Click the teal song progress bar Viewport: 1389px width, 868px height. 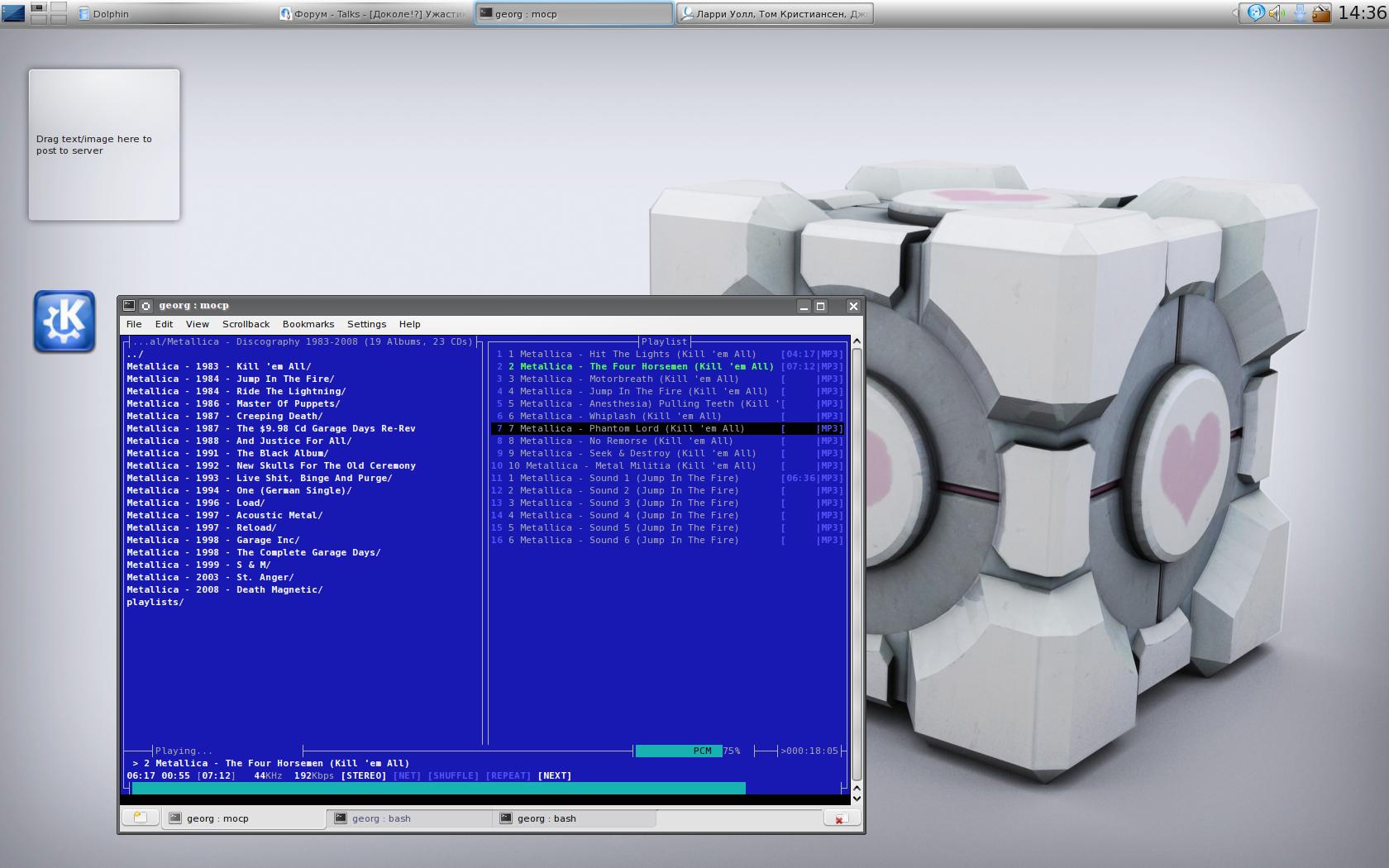click(x=439, y=788)
